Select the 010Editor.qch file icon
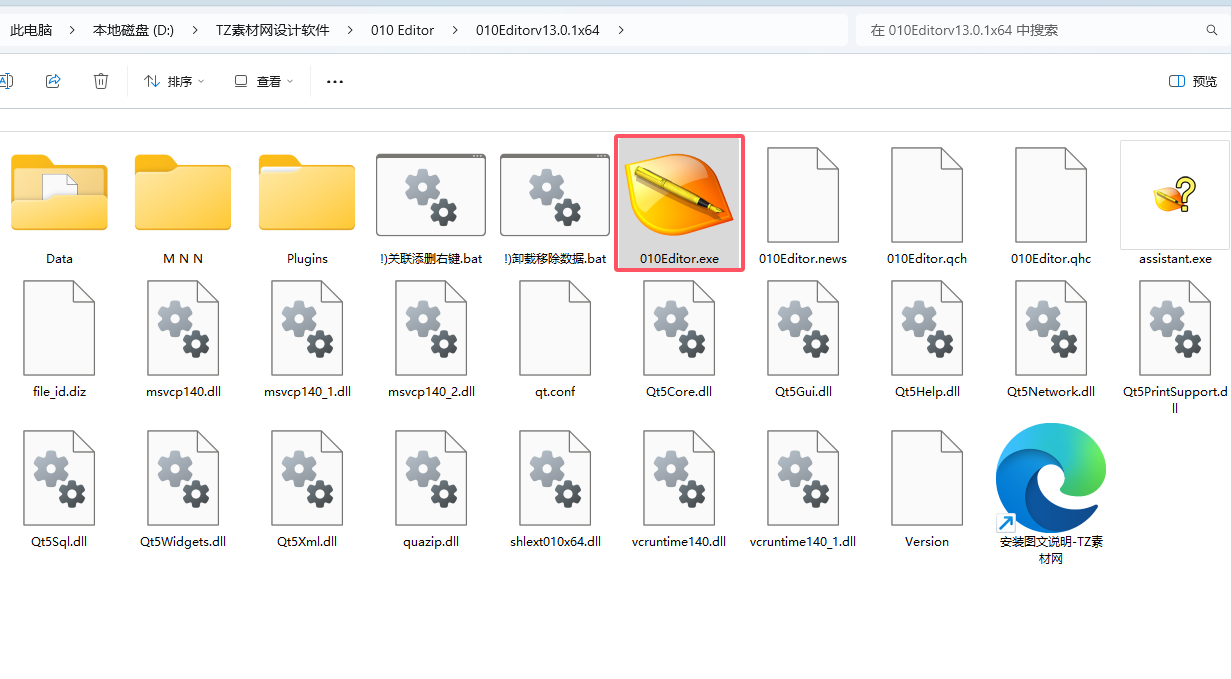The image size is (1231, 679). [x=927, y=194]
